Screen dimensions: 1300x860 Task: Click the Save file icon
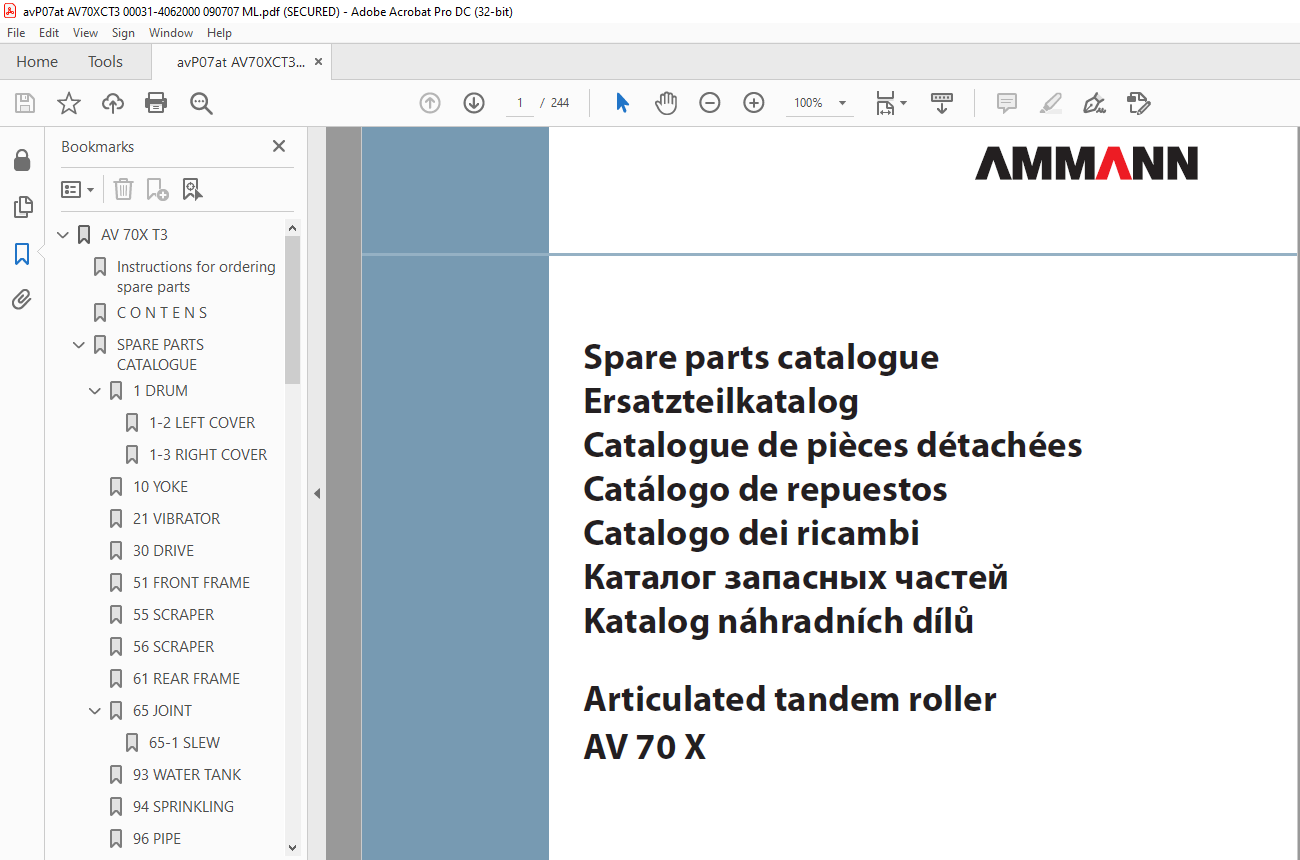(x=25, y=103)
